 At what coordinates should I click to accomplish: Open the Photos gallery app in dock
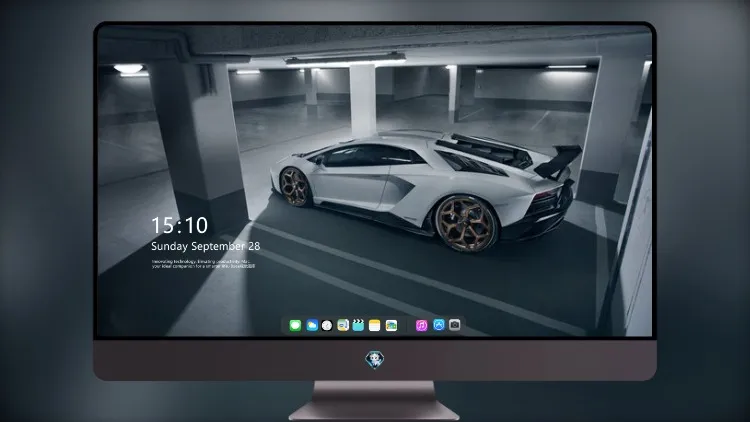pyautogui.click(x=391, y=325)
